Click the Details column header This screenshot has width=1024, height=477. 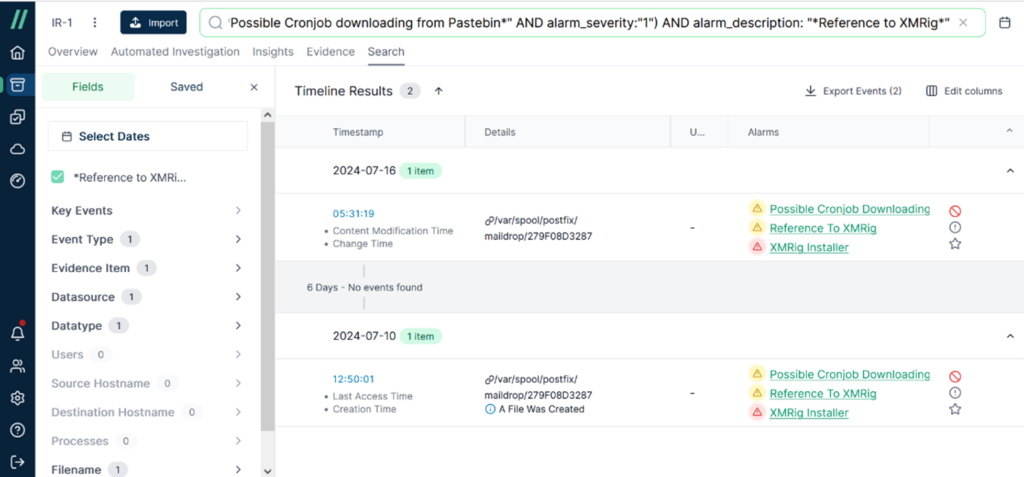(x=500, y=132)
